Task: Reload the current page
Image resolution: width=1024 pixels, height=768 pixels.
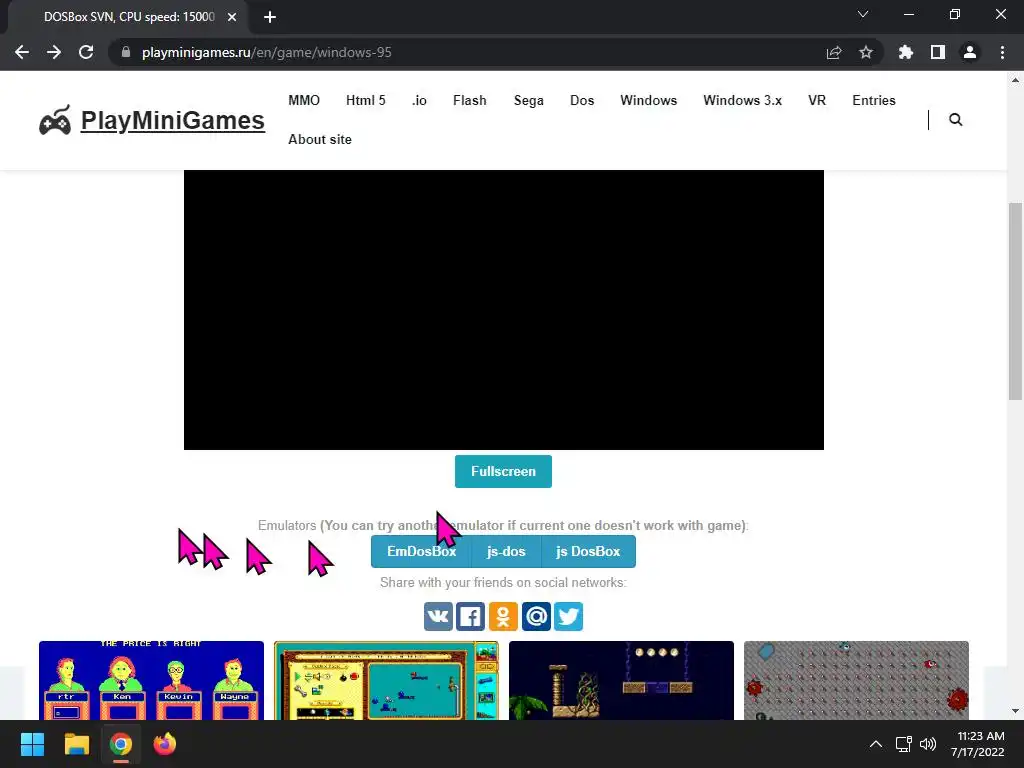Action: [86, 52]
